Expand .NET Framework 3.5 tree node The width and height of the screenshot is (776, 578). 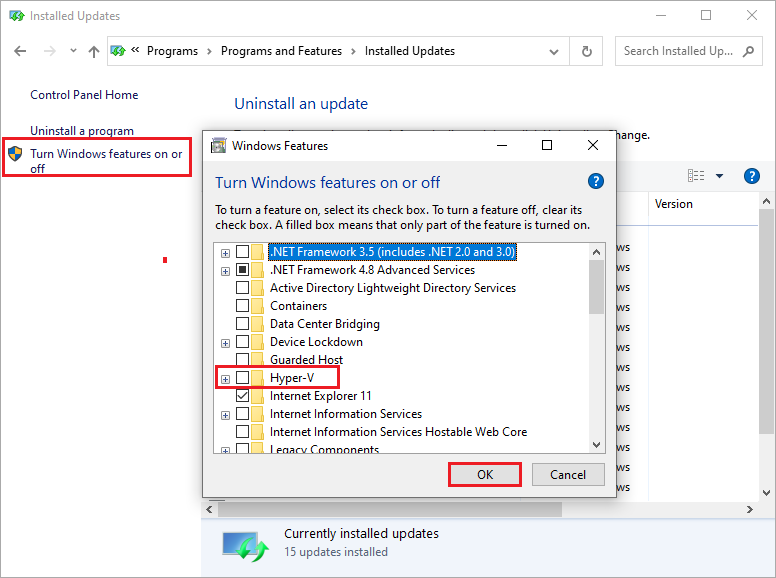click(x=226, y=253)
